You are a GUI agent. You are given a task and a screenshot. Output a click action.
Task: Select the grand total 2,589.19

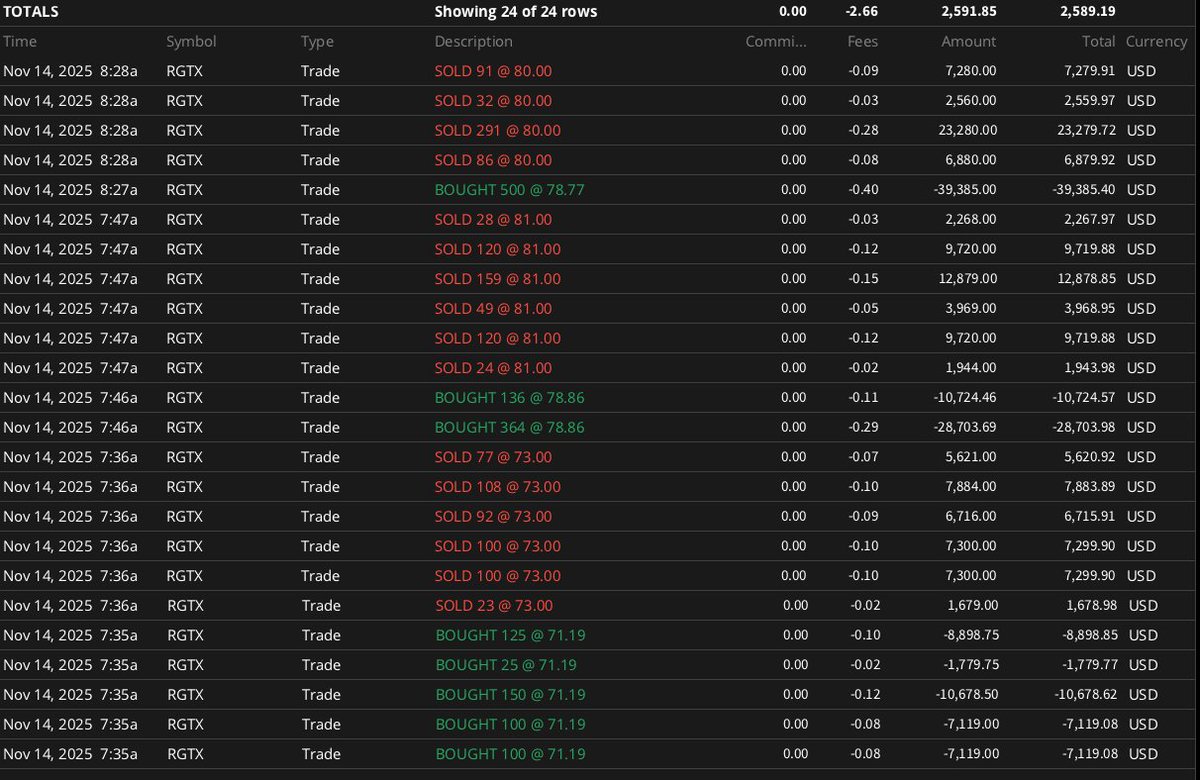[1088, 12]
